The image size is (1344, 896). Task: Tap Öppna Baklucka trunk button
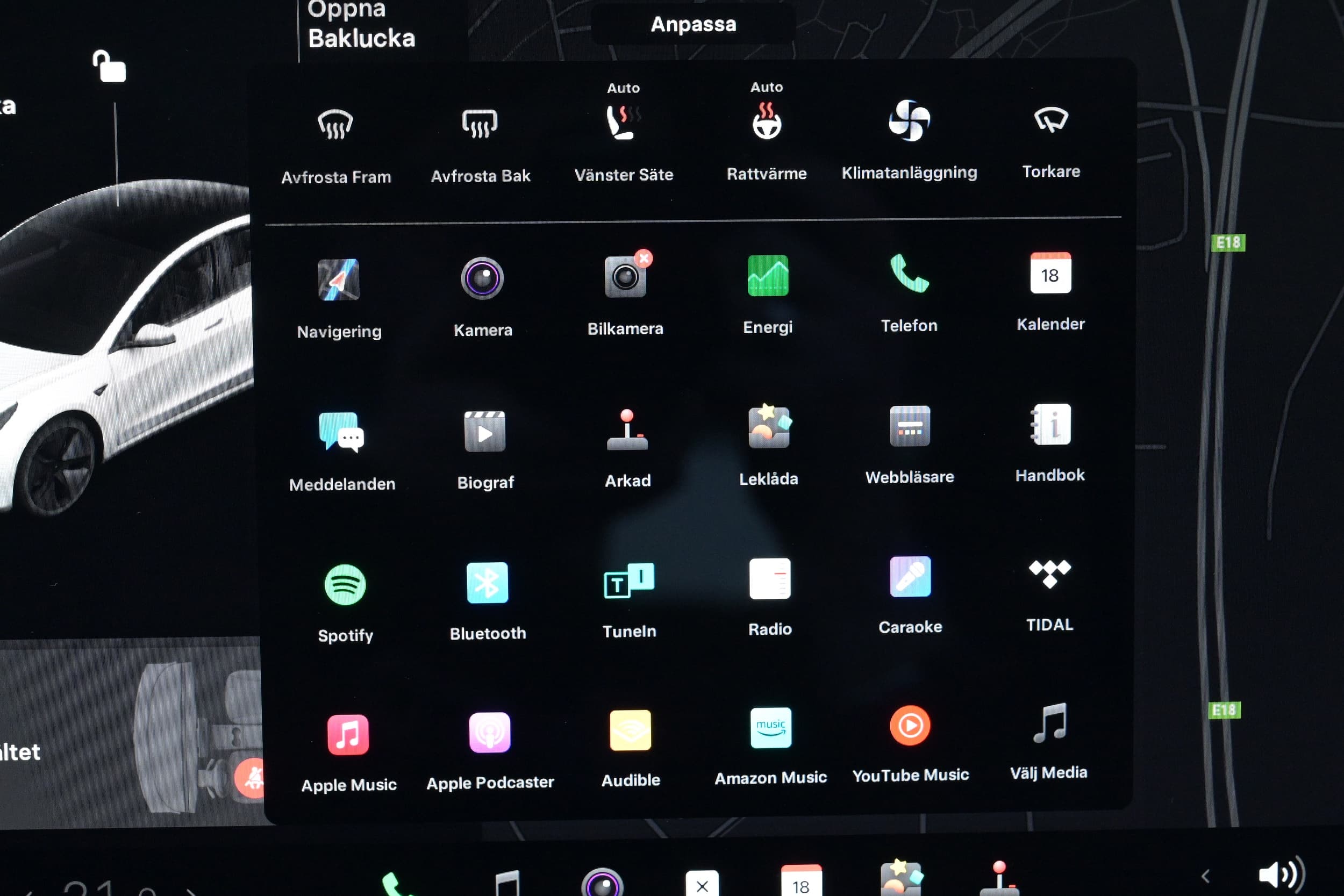pyautogui.click(x=361, y=26)
